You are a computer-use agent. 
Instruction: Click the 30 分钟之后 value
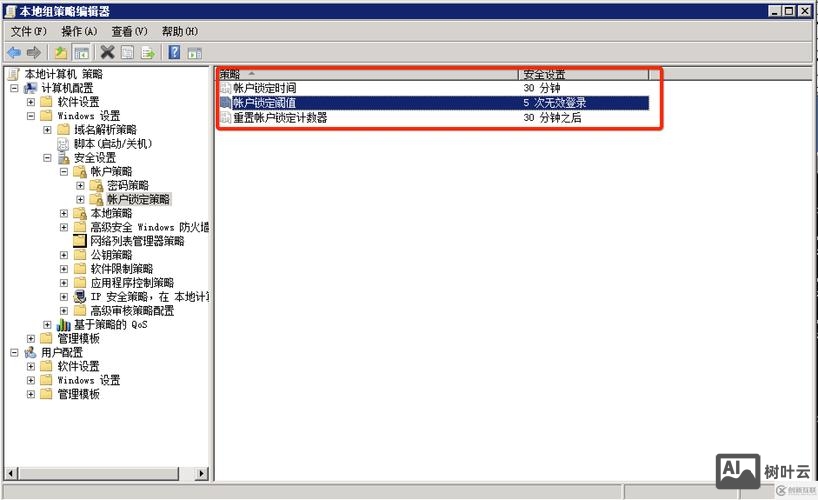click(x=552, y=117)
